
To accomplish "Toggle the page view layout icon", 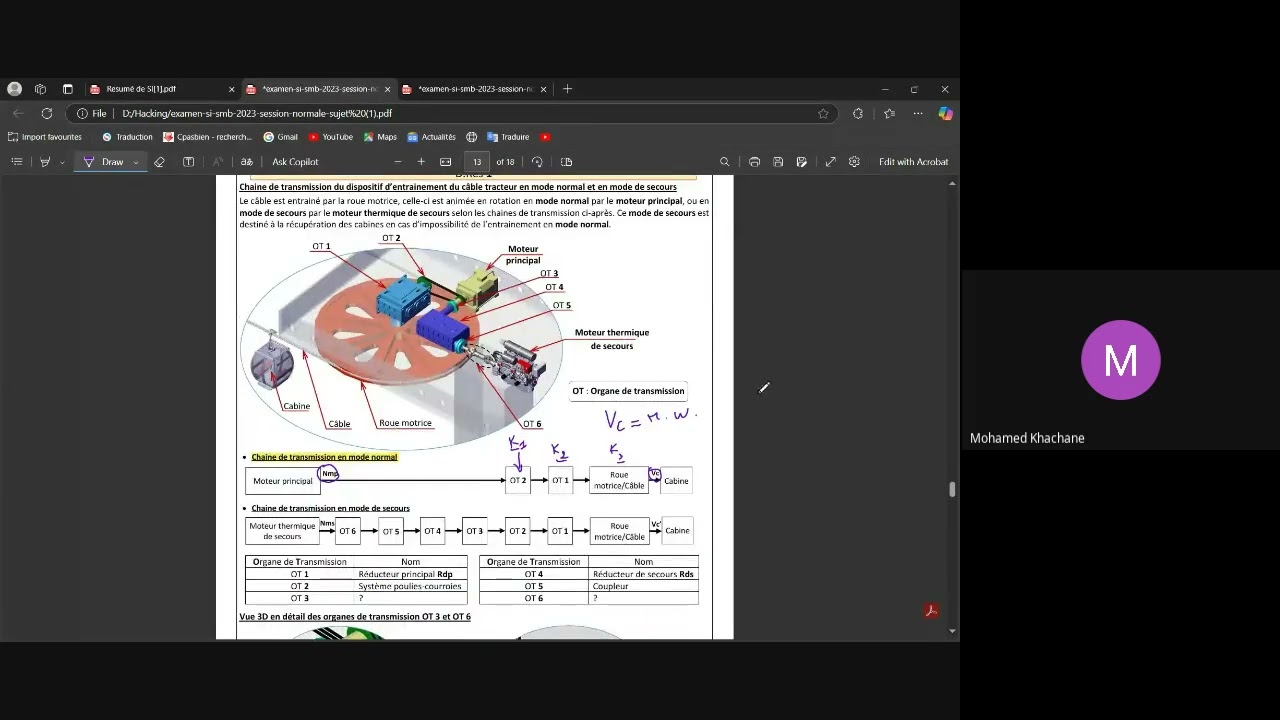I will click(567, 162).
